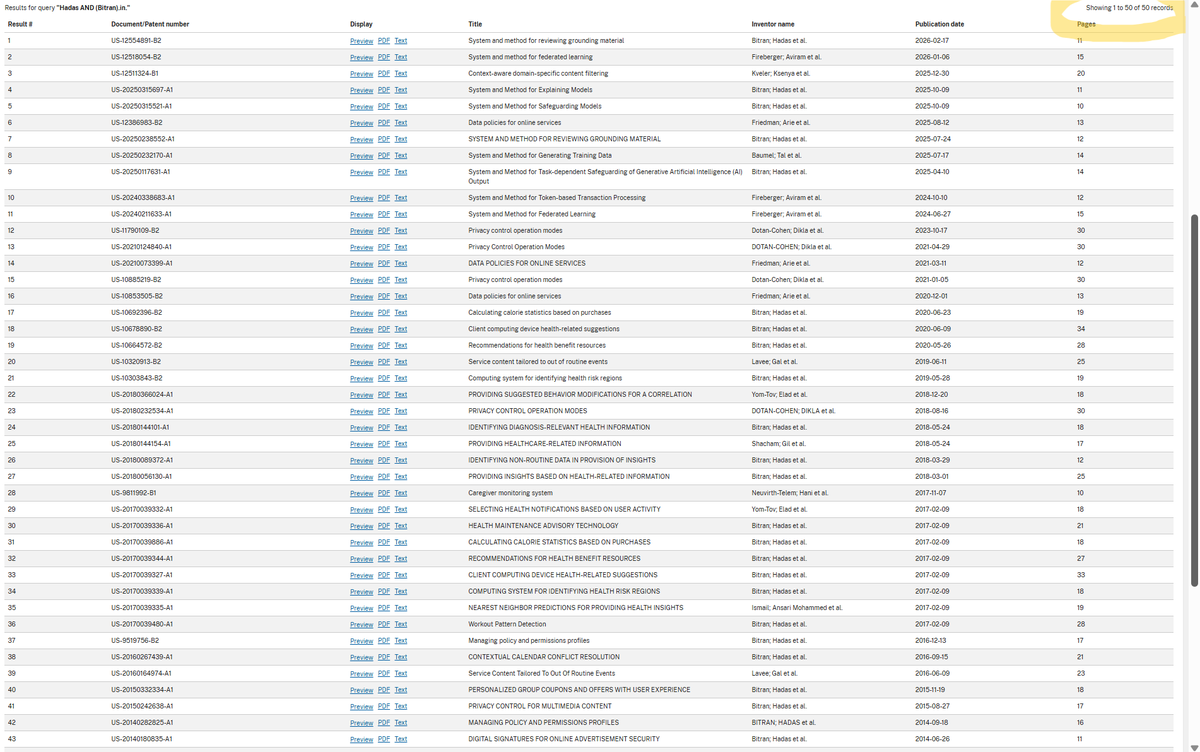View Text for US-20250117631-A1
Screen dimensions: 1200x752
pos(401,172)
